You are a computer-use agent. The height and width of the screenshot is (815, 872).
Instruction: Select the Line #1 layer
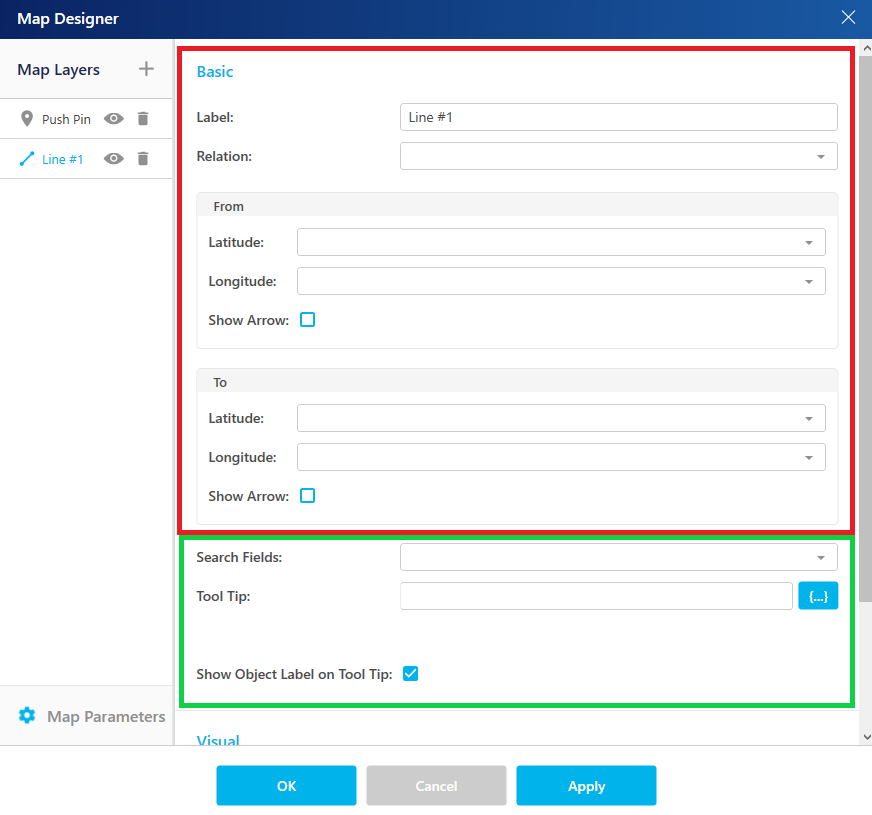(62, 160)
